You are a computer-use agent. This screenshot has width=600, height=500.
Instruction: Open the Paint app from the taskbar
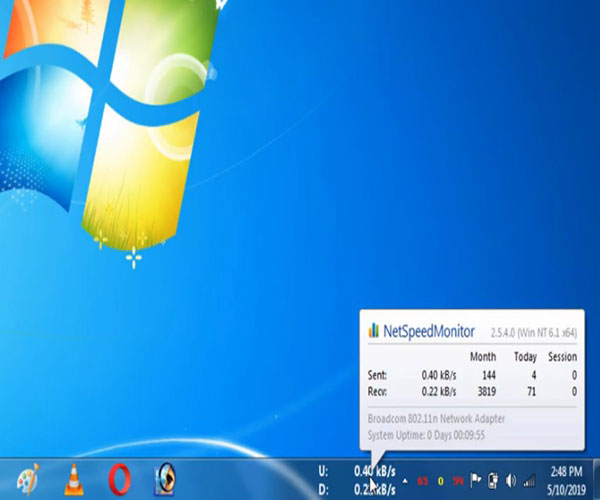[28, 479]
